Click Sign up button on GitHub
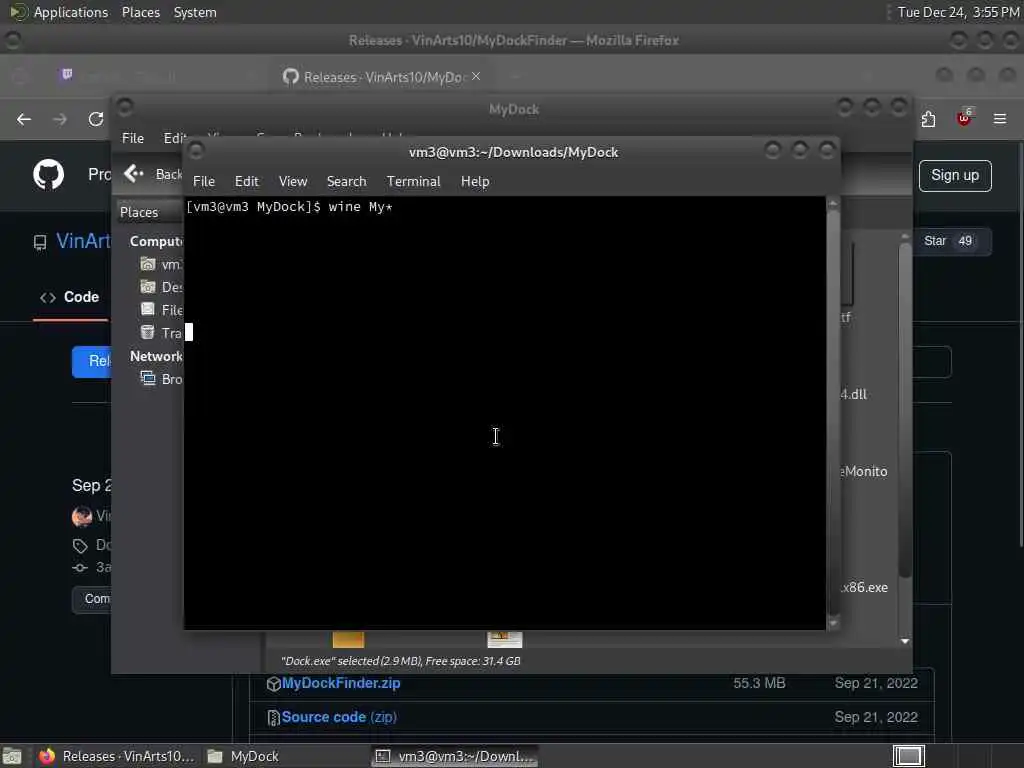The width and height of the screenshot is (1024, 768). pos(955,176)
